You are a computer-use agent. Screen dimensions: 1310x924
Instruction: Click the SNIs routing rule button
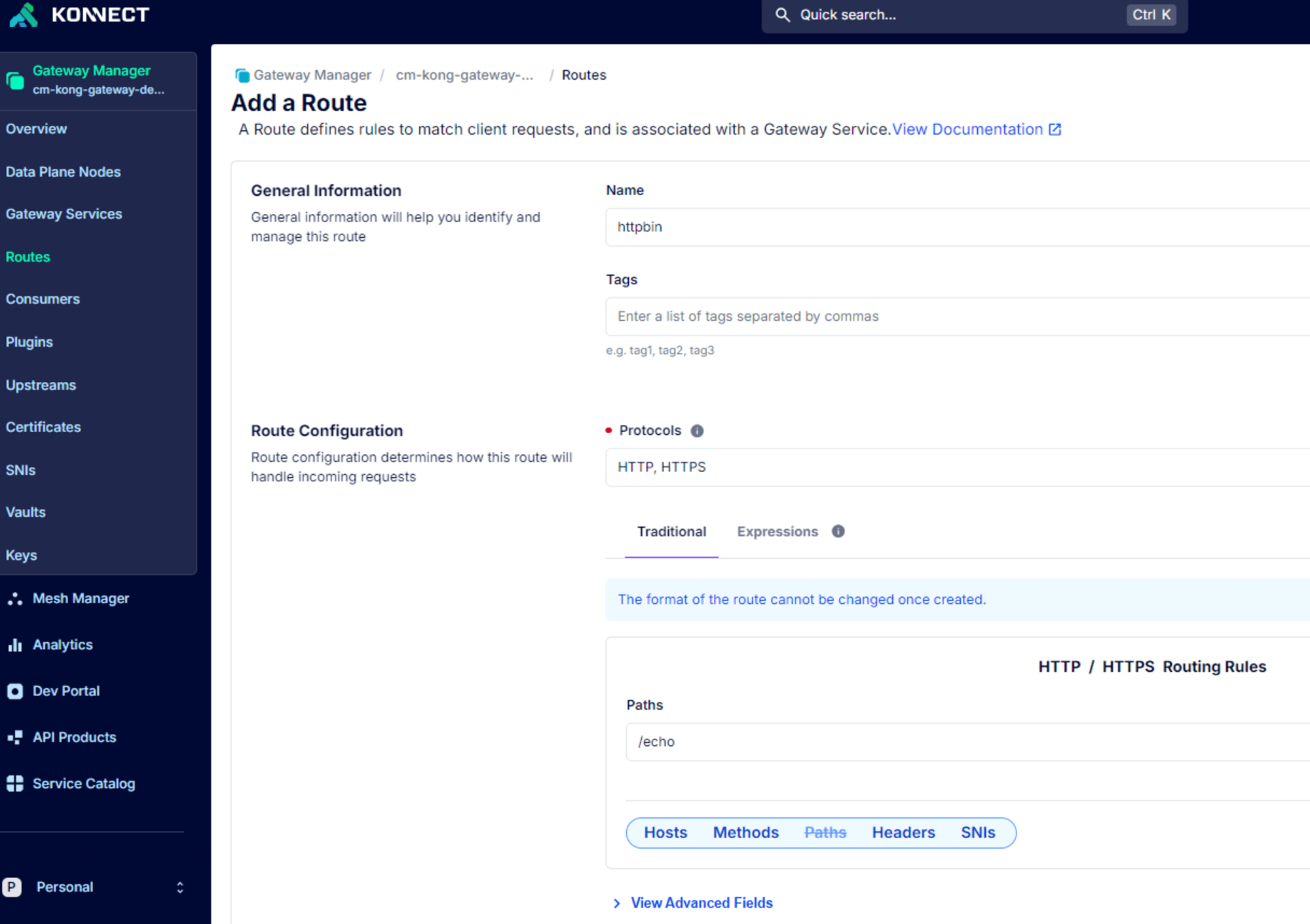(978, 832)
